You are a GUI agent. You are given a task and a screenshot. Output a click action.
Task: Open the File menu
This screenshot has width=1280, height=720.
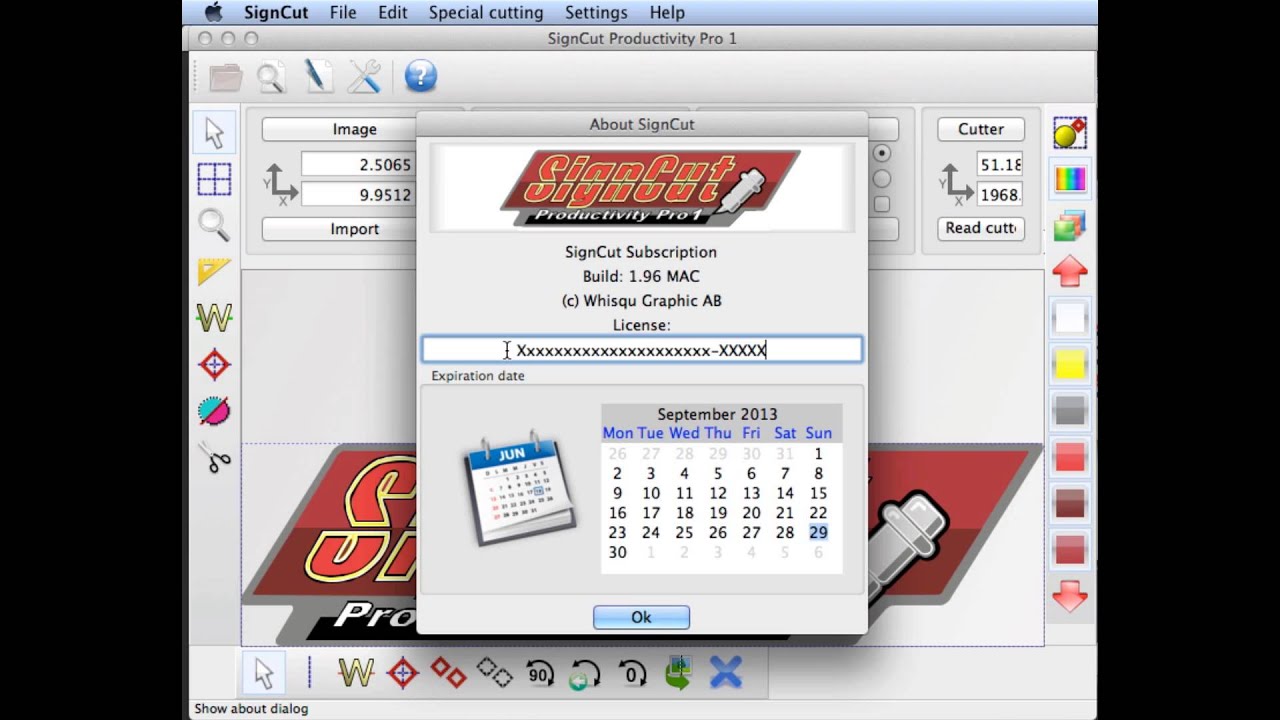[343, 13]
